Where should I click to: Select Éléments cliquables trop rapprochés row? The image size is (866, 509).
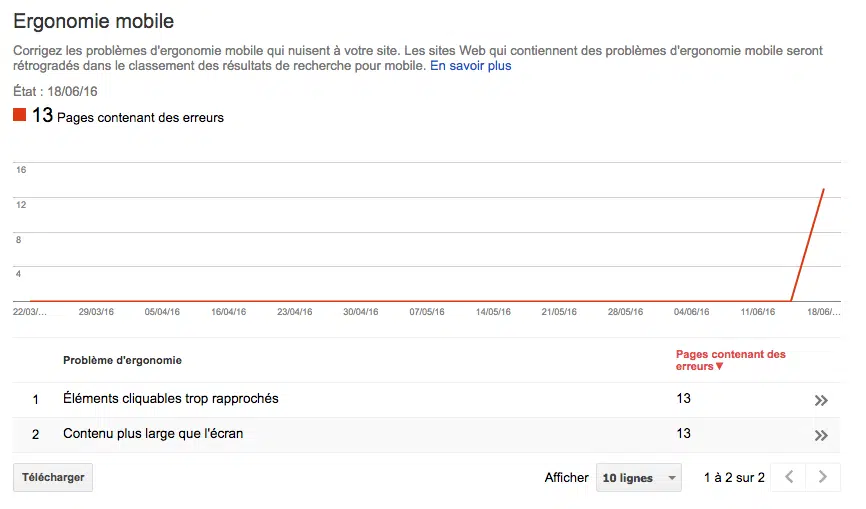point(171,399)
